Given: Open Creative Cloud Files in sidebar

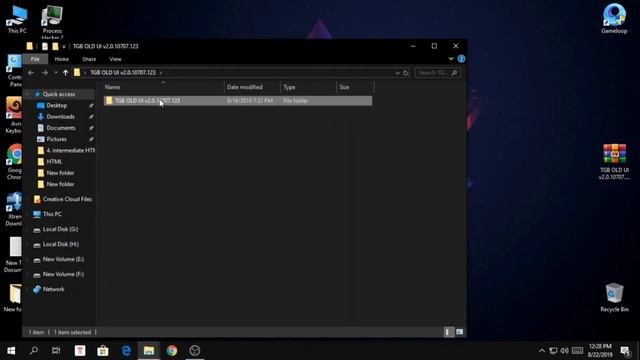Looking at the screenshot, I should pyautogui.click(x=67, y=199).
